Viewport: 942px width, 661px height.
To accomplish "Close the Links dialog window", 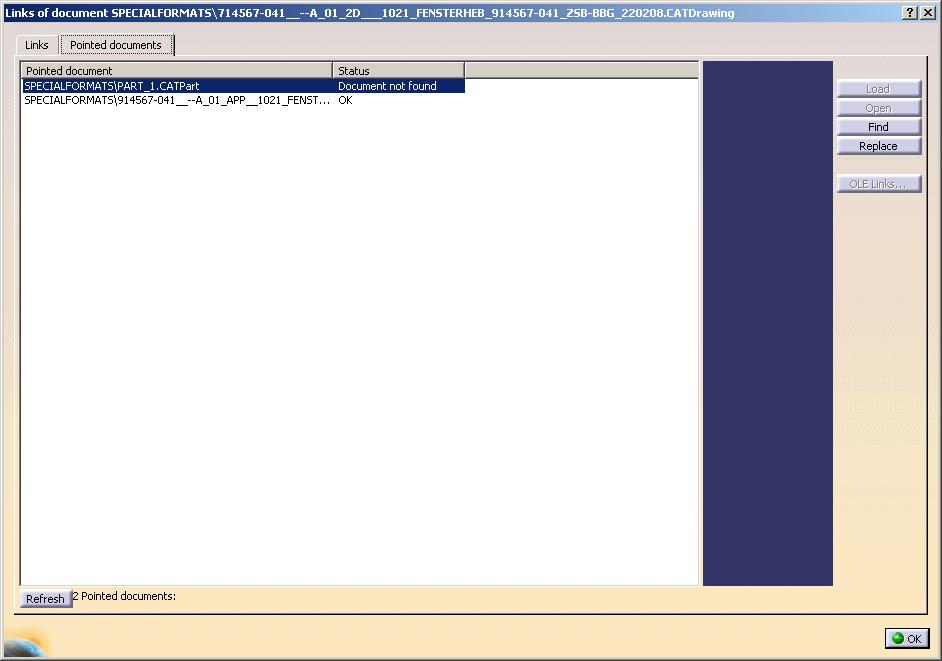I will (928, 13).
